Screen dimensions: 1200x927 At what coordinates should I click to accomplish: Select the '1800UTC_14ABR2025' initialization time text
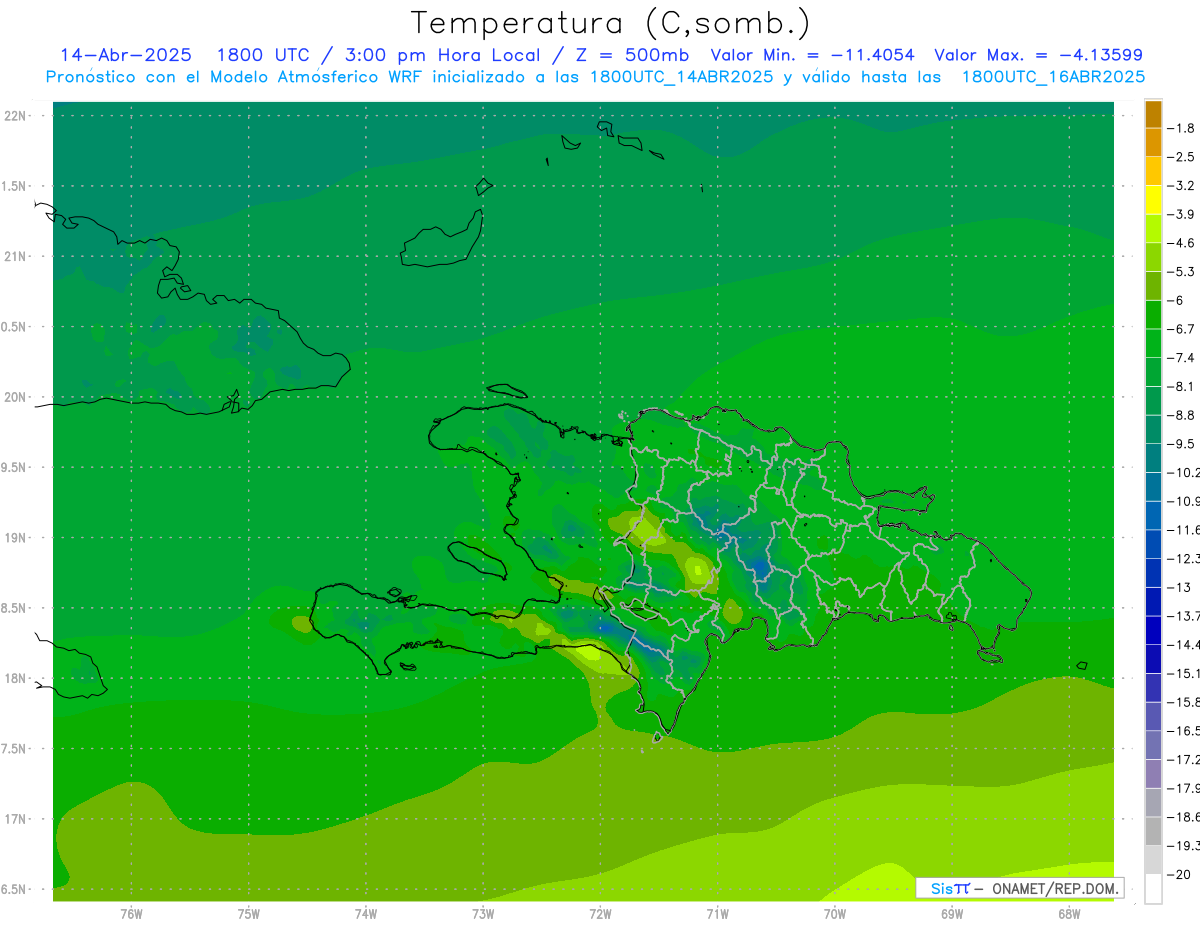(x=682, y=77)
